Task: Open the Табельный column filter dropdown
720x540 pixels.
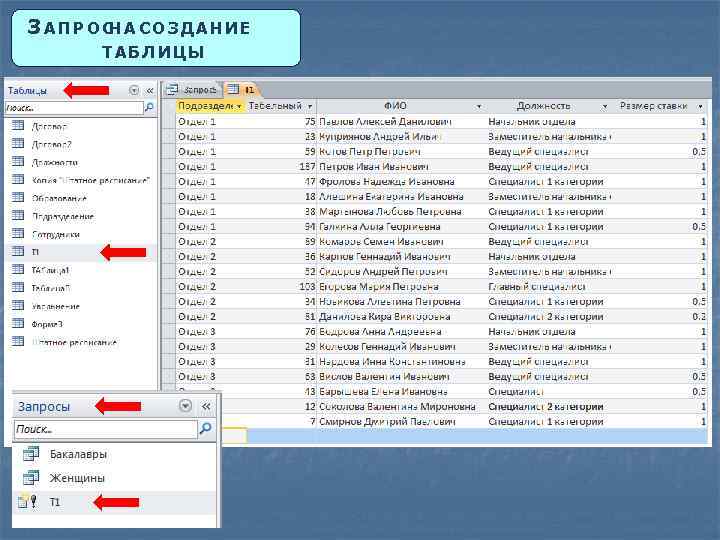Action: [310, 107]
